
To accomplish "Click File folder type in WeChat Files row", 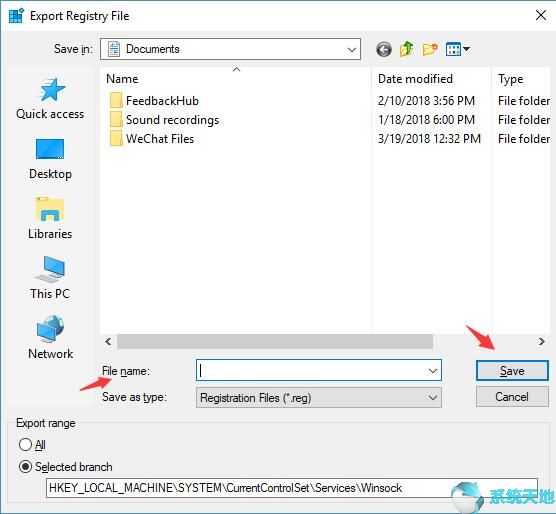I will [524, 139].
